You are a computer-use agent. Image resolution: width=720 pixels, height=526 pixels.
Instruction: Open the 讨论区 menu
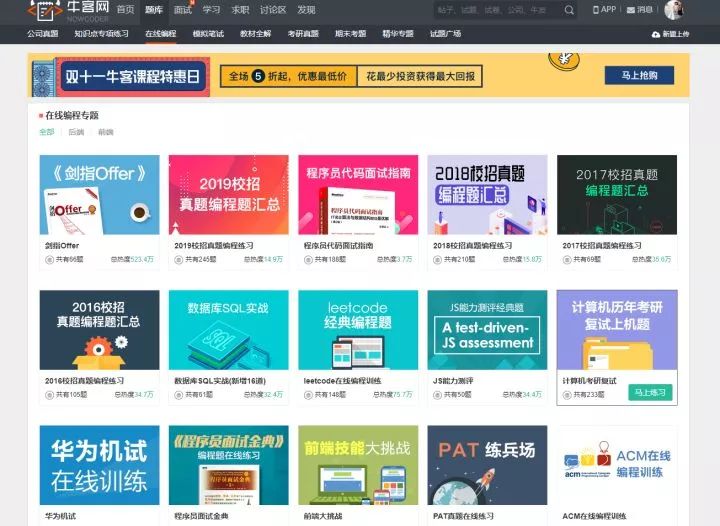273,10
